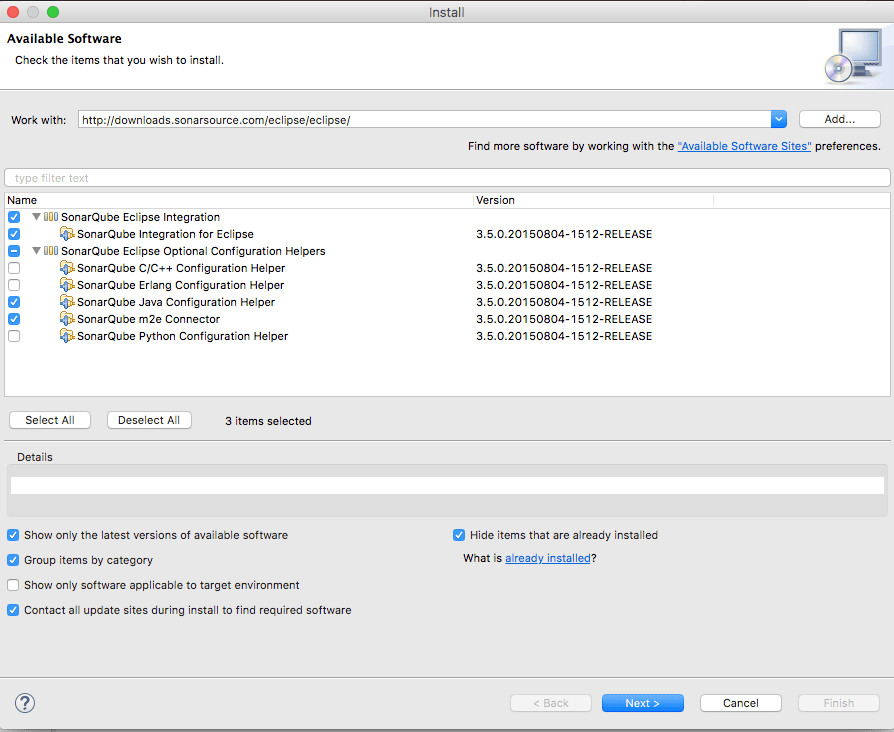Image resolution: width=894 pixels, height=732 pixels.
Task: Toggle Show only the latest versions checkbox
Action: (x=13, y=535)
